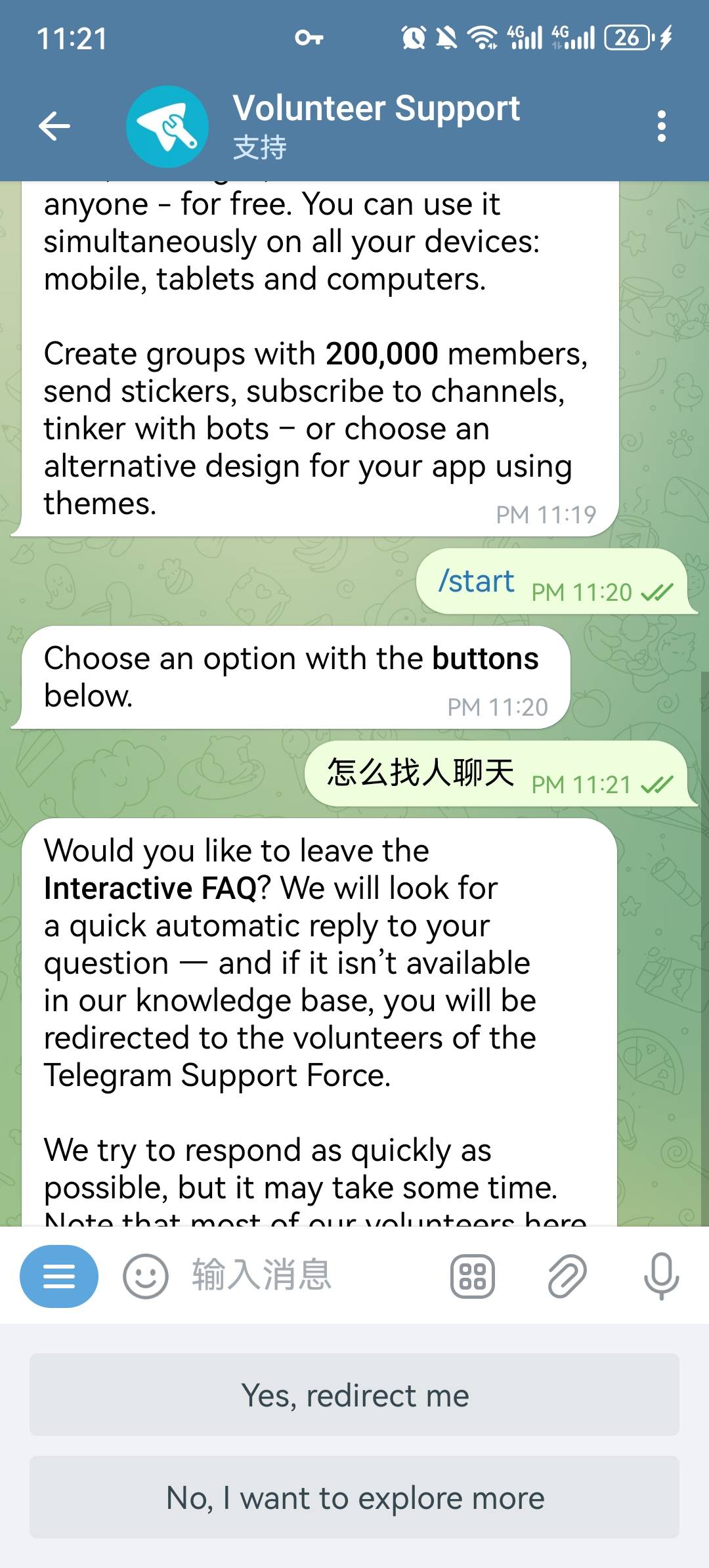The height and width of the screenshot is (1568, 709).
Task: Click the message input field
Action: tap(309, 1275)
